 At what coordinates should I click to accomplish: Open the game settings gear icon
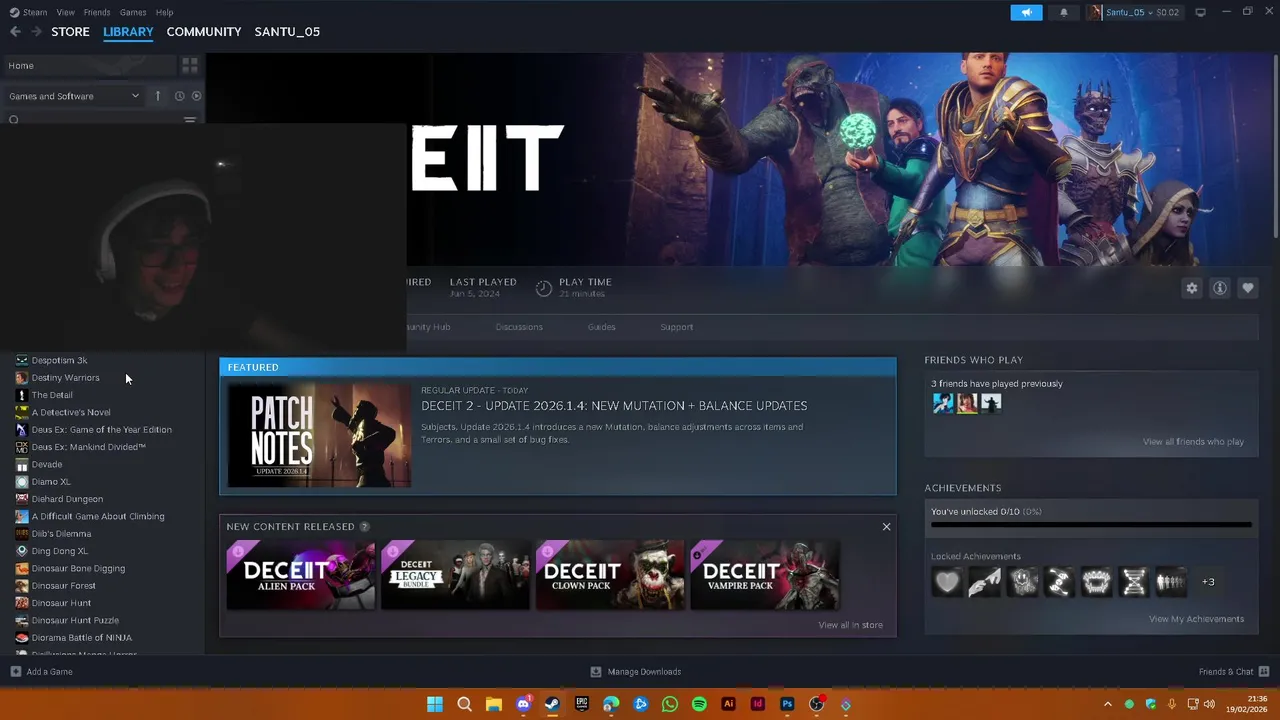(x=1192, y=288)
